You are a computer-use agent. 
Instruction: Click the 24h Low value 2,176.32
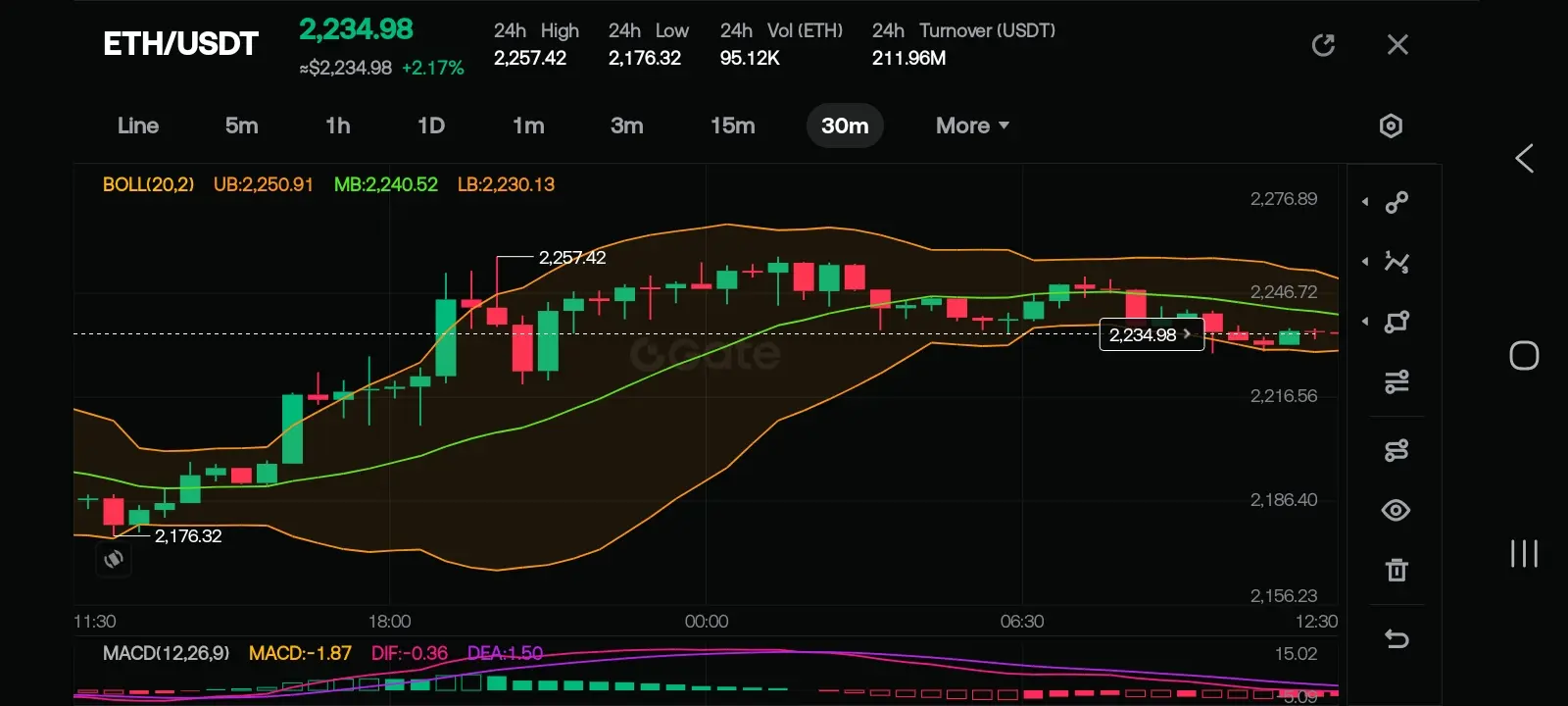[645, 58]
